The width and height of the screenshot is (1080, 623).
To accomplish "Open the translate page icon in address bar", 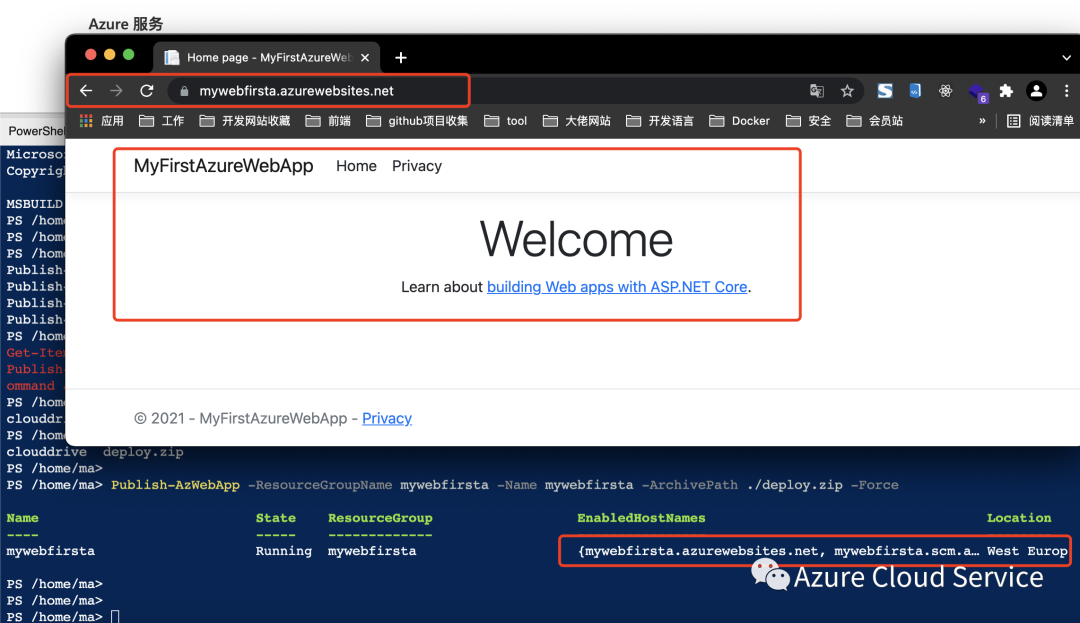I will point(817,91).
